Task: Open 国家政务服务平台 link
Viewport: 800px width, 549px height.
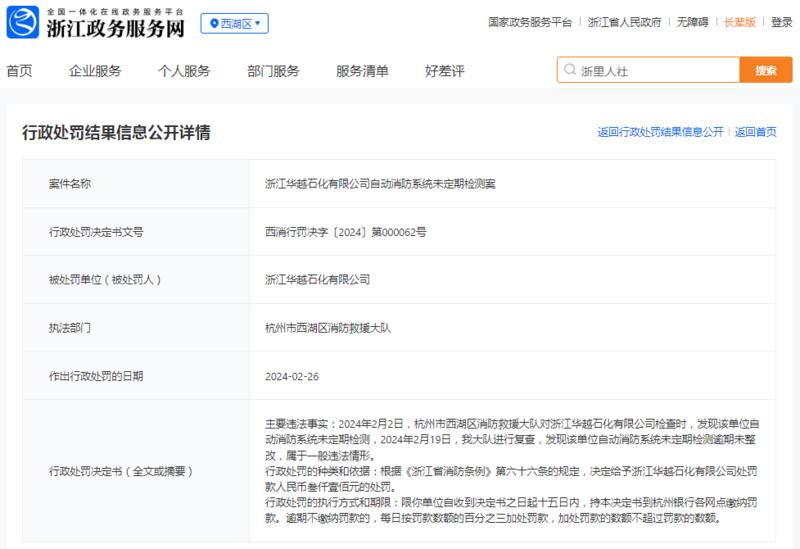Action: click(x=530, y=22)
